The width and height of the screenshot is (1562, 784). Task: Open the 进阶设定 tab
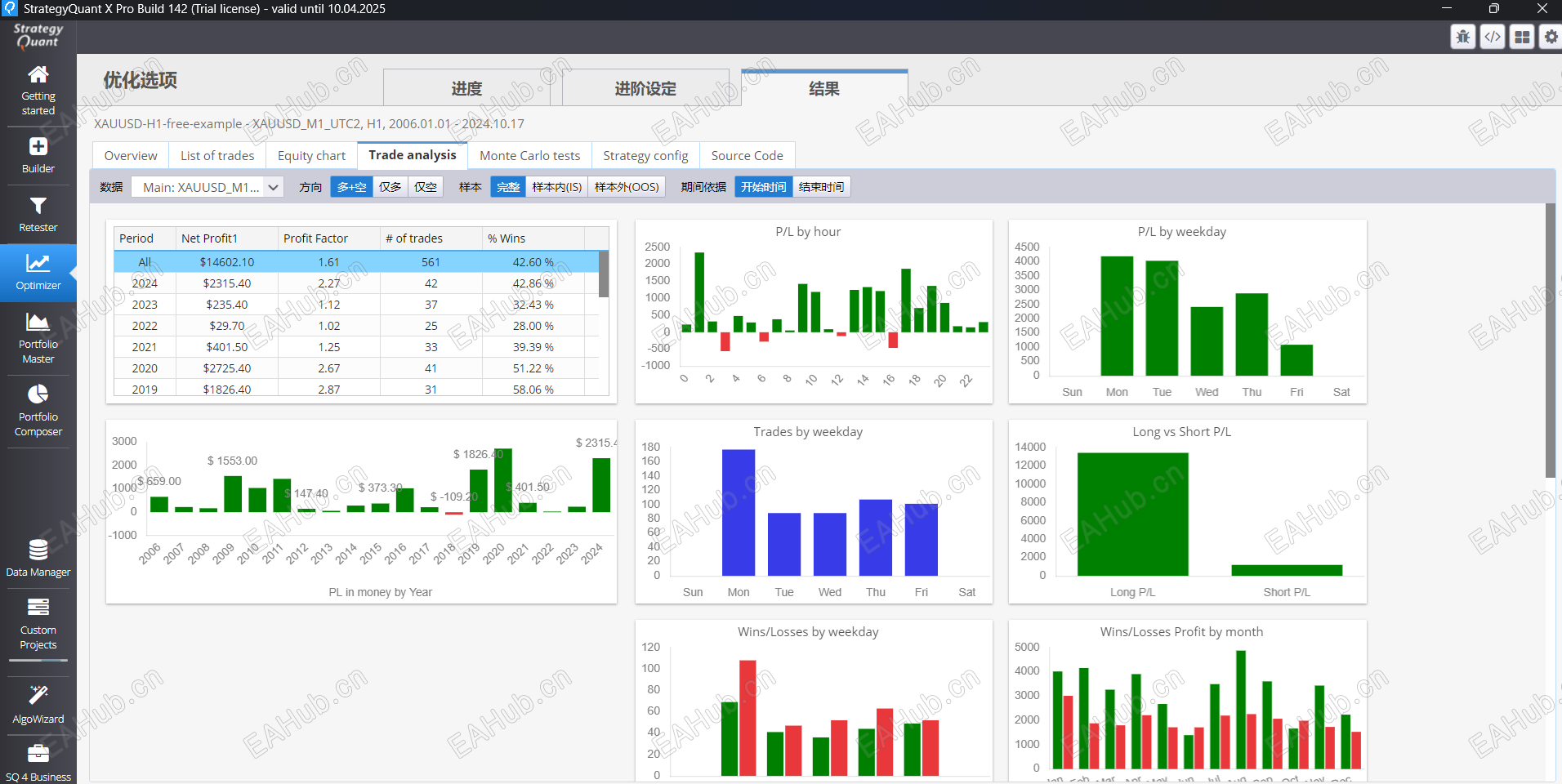(x=645, y=88)
